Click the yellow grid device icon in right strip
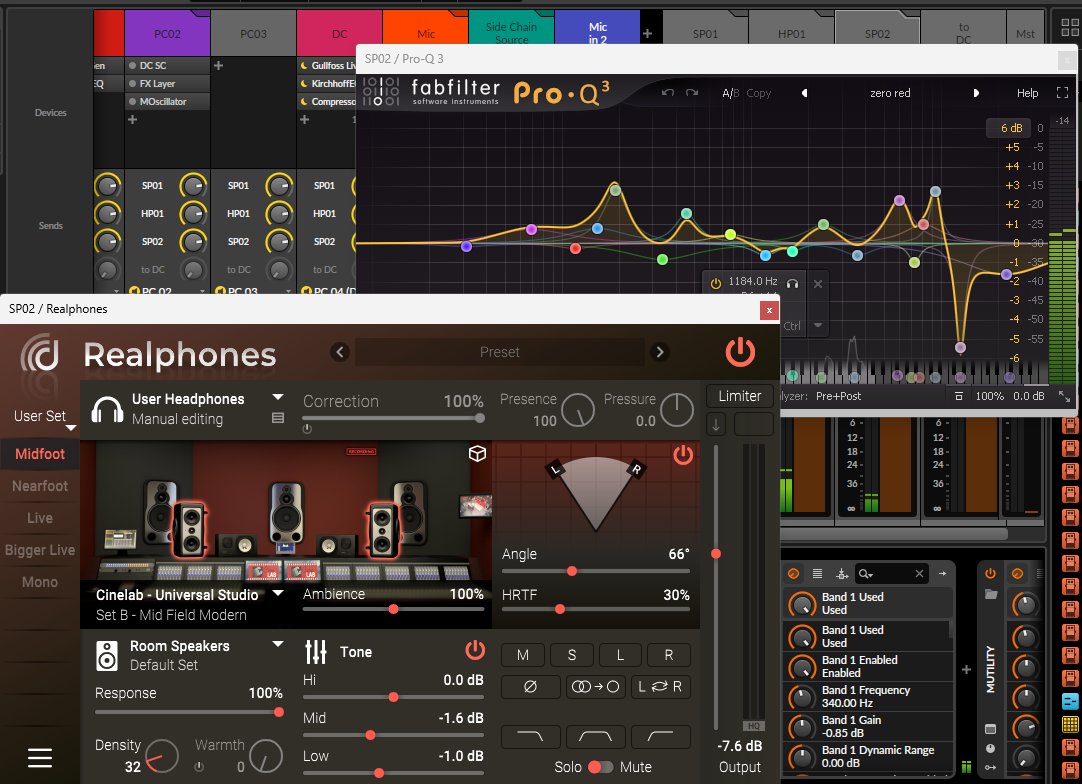The width and height of the screenshot is (1082, 784). 1070,725
